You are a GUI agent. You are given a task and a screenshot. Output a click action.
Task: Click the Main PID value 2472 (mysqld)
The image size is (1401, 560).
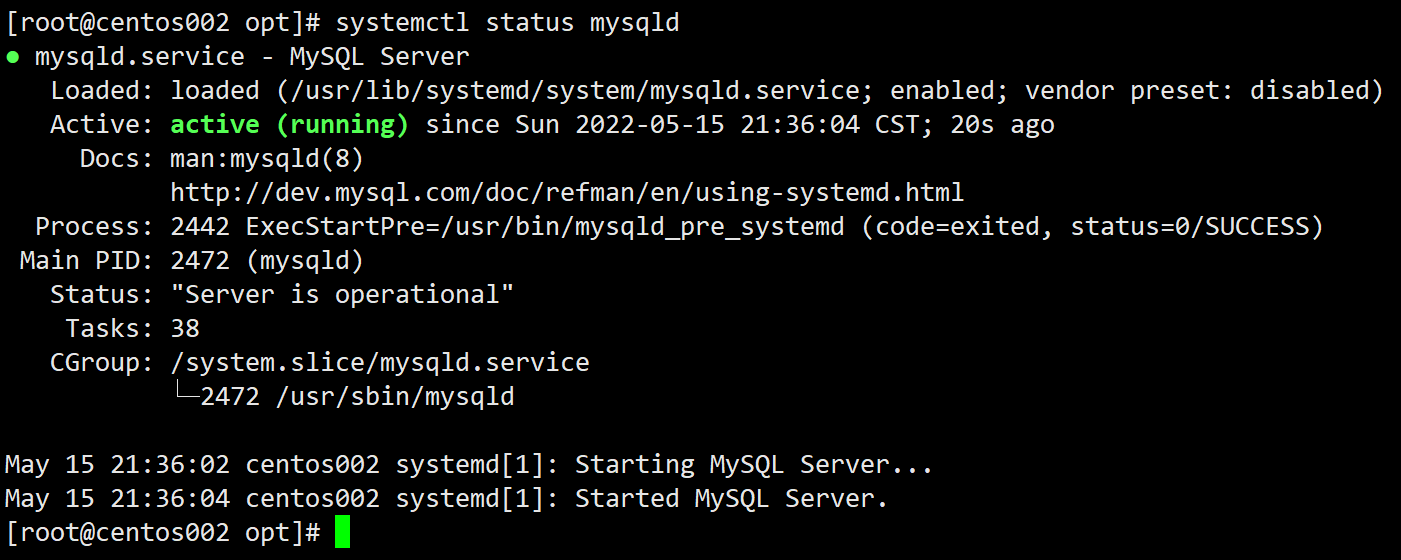coord(266,261)
